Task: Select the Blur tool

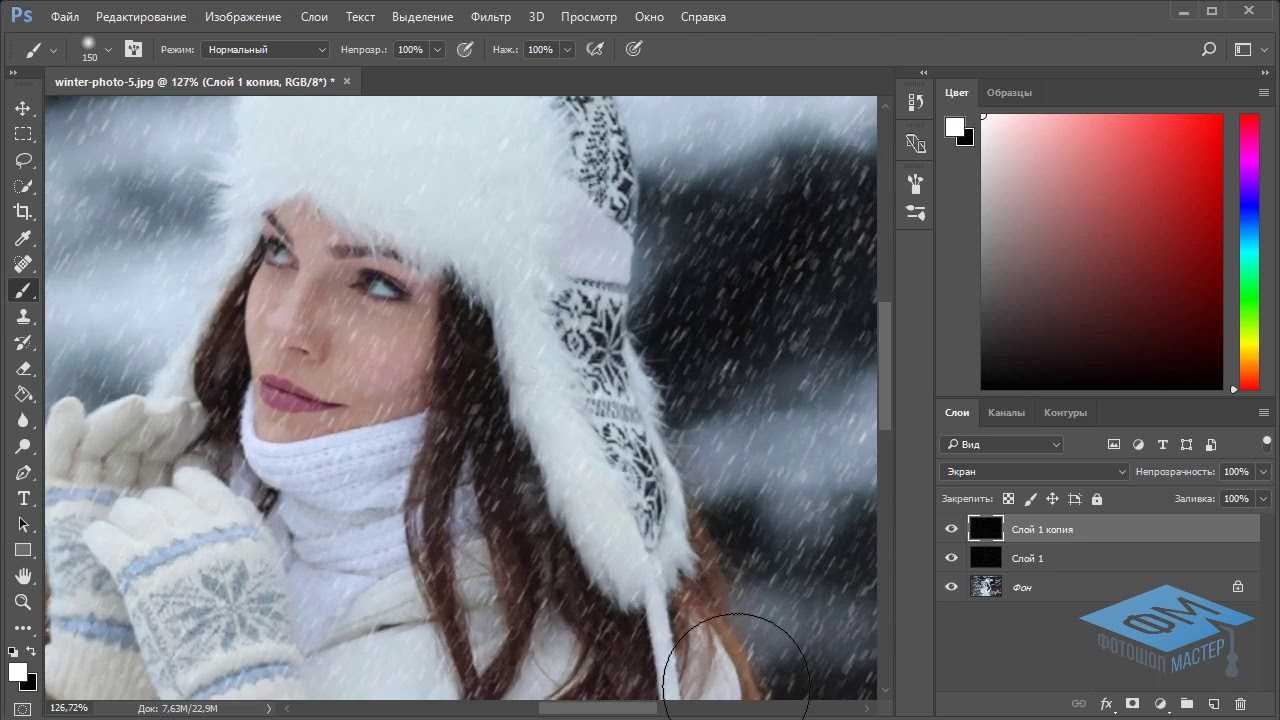Action: click(x=23, y=420)
